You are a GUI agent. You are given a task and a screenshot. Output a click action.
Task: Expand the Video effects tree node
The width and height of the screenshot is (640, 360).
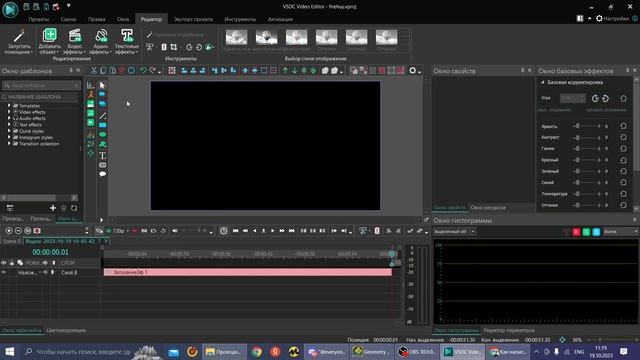pos(9,112)
